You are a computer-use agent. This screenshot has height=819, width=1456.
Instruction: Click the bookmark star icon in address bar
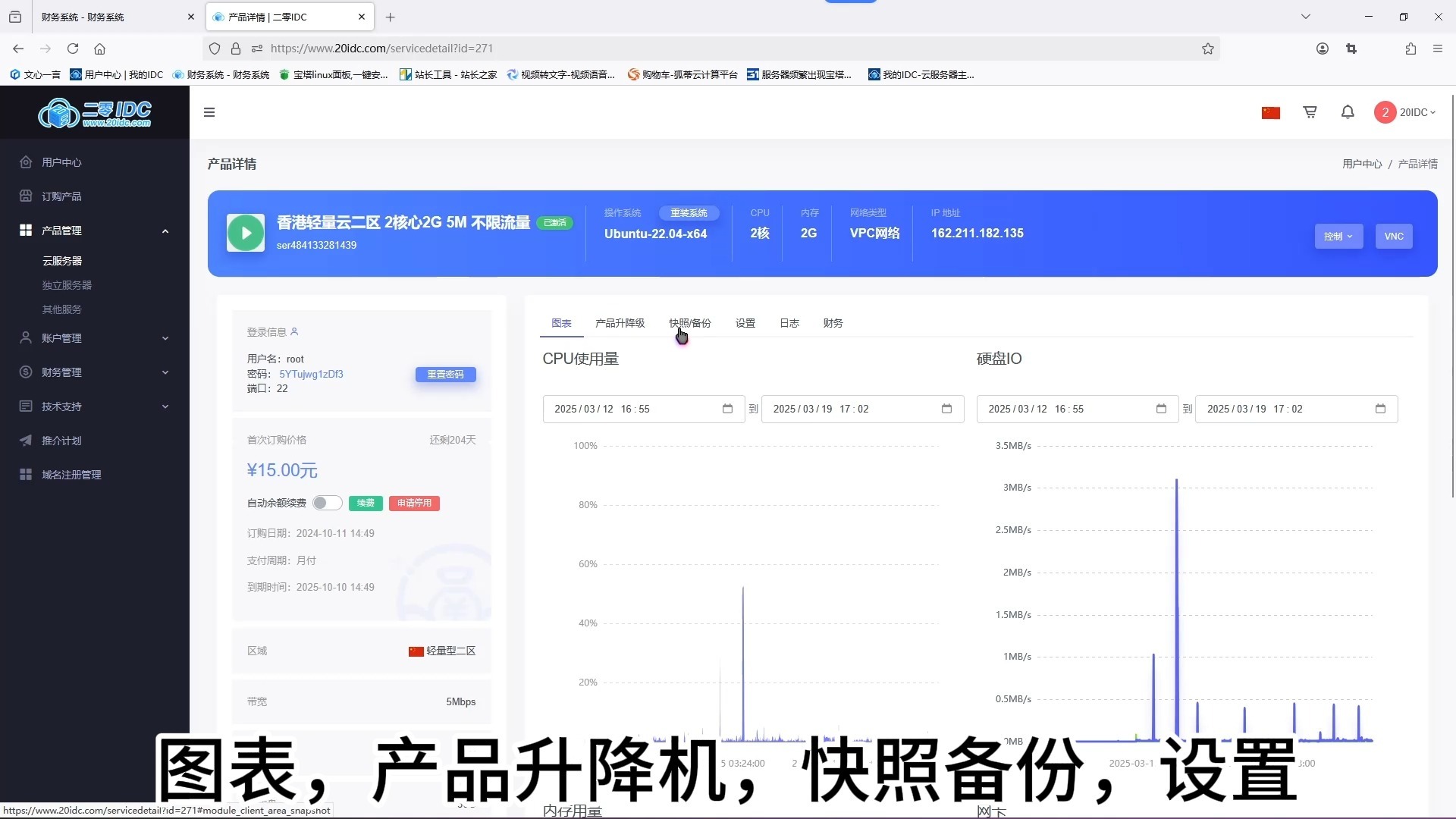1208,49
